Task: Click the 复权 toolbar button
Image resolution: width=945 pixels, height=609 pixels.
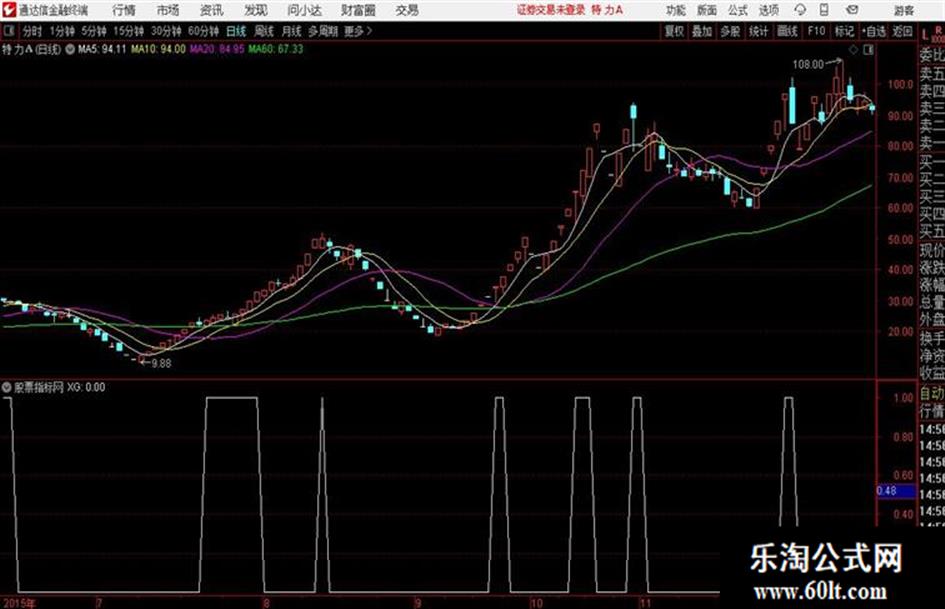Action: (674, 31)
